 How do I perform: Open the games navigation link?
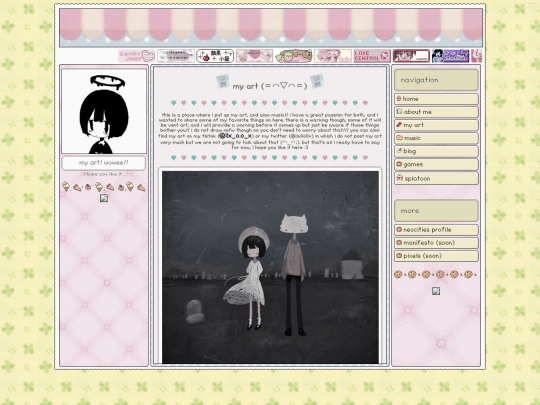[436, 164]
